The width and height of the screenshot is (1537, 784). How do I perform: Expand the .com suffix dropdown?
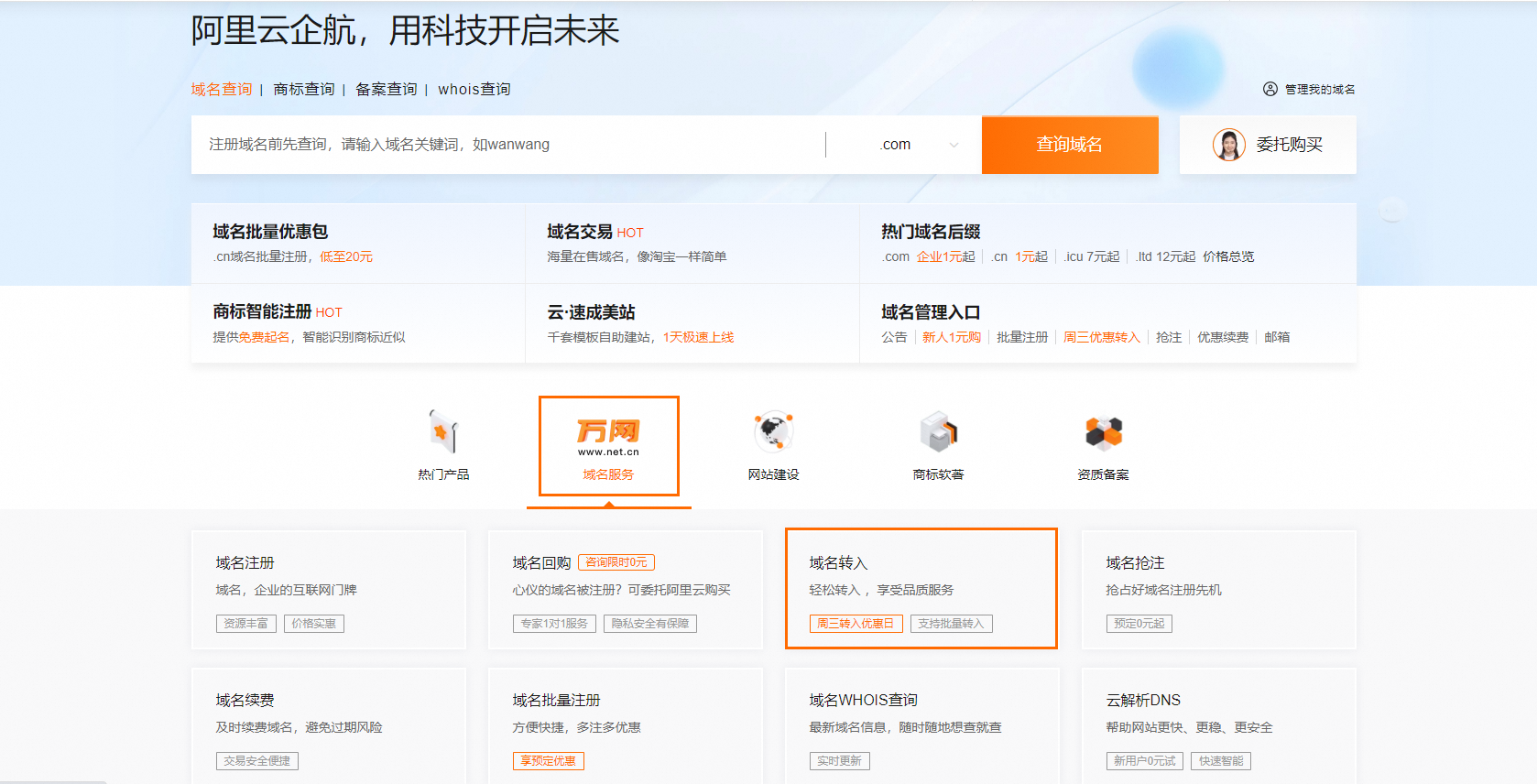point(919,145)
